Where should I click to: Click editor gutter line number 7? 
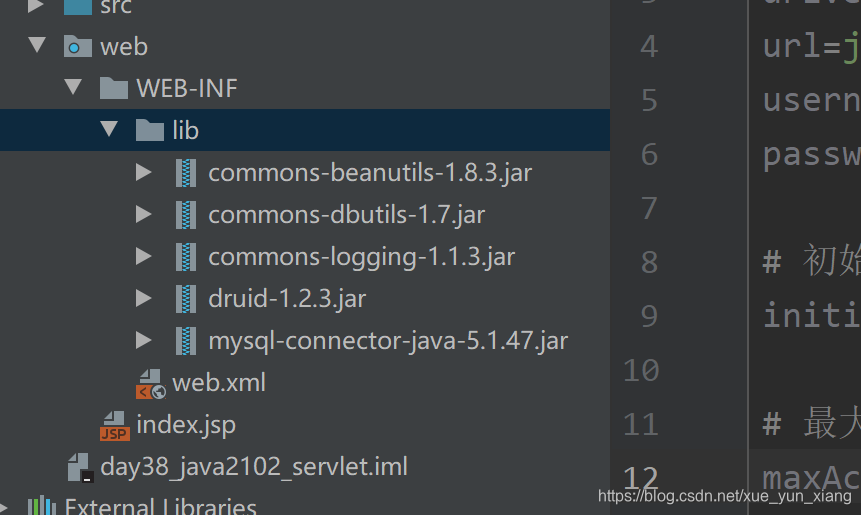point(649,209)
